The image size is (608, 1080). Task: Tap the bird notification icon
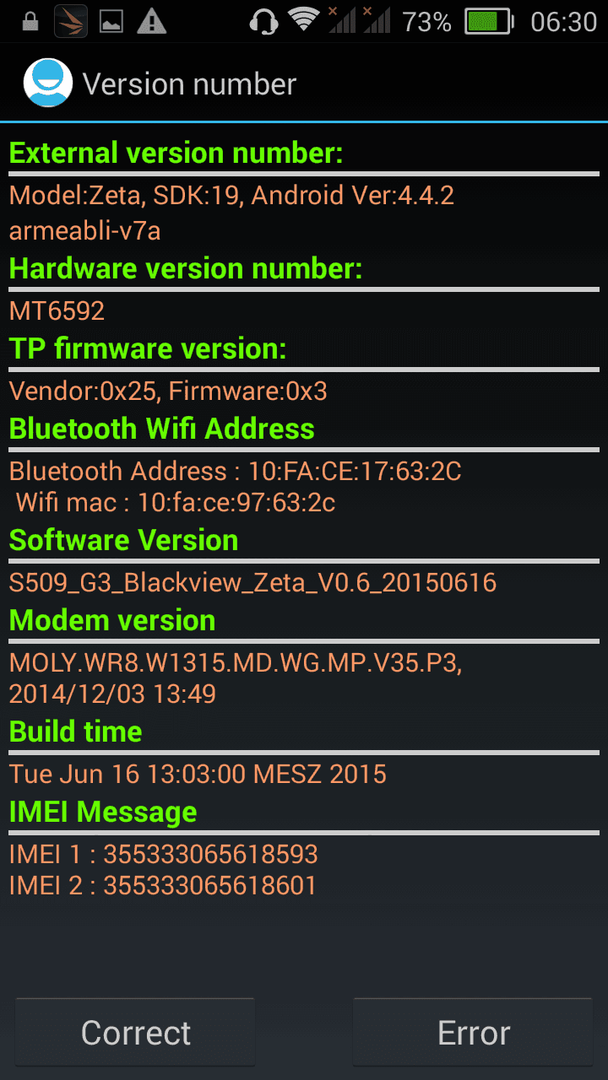point(71,21)
